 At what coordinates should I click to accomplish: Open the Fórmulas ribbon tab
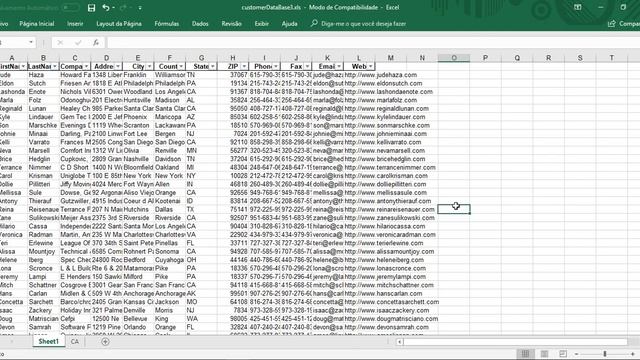pyautogui.click(x=167, y=24)
